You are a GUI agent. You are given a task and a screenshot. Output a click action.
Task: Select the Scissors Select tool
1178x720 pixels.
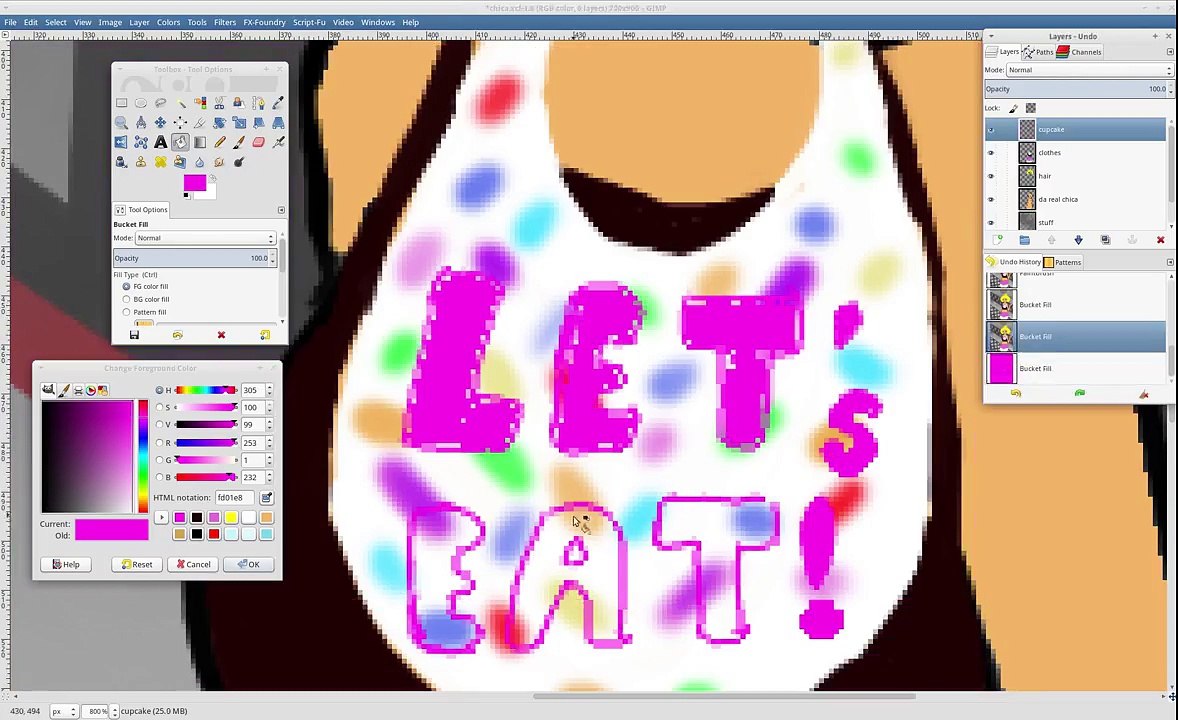219,103
